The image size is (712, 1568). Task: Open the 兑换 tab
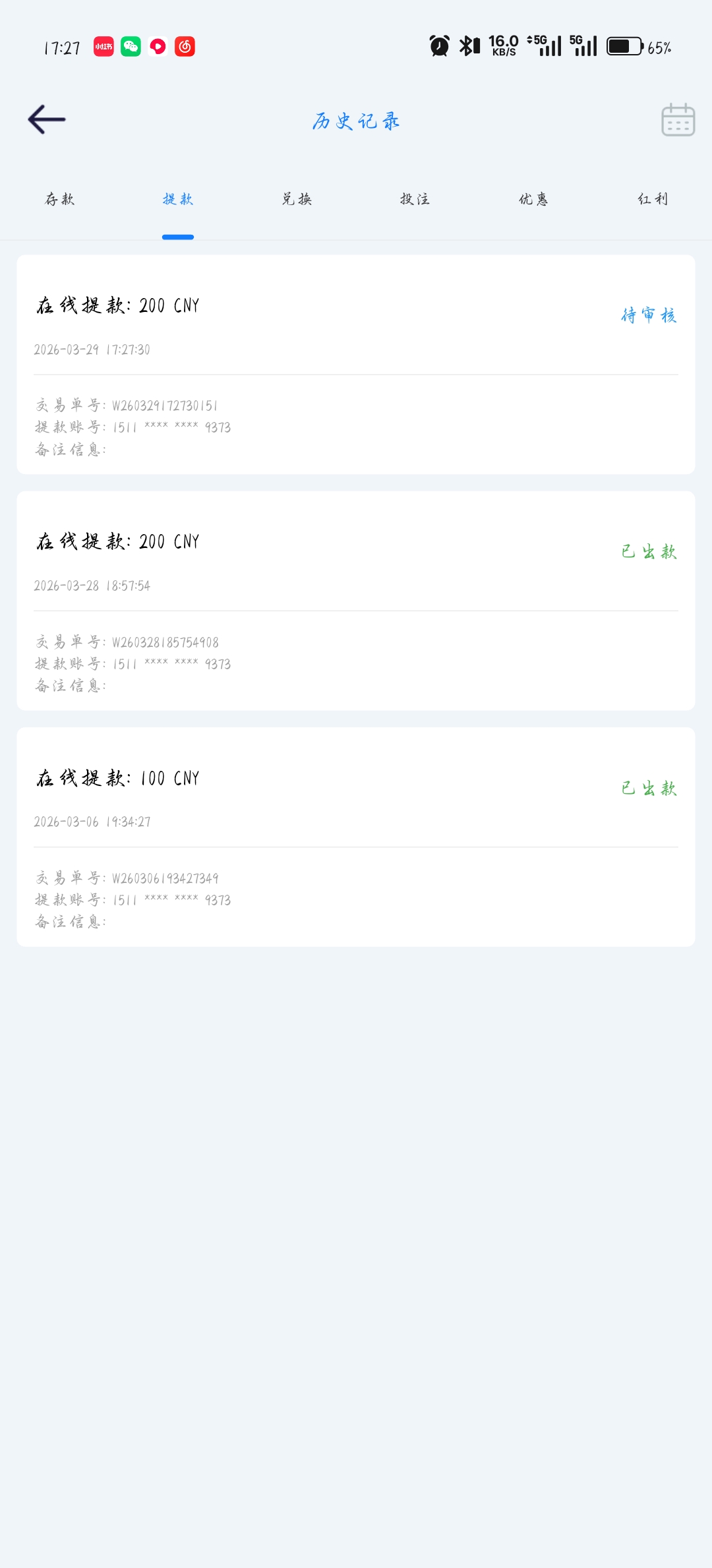(297, 199)
